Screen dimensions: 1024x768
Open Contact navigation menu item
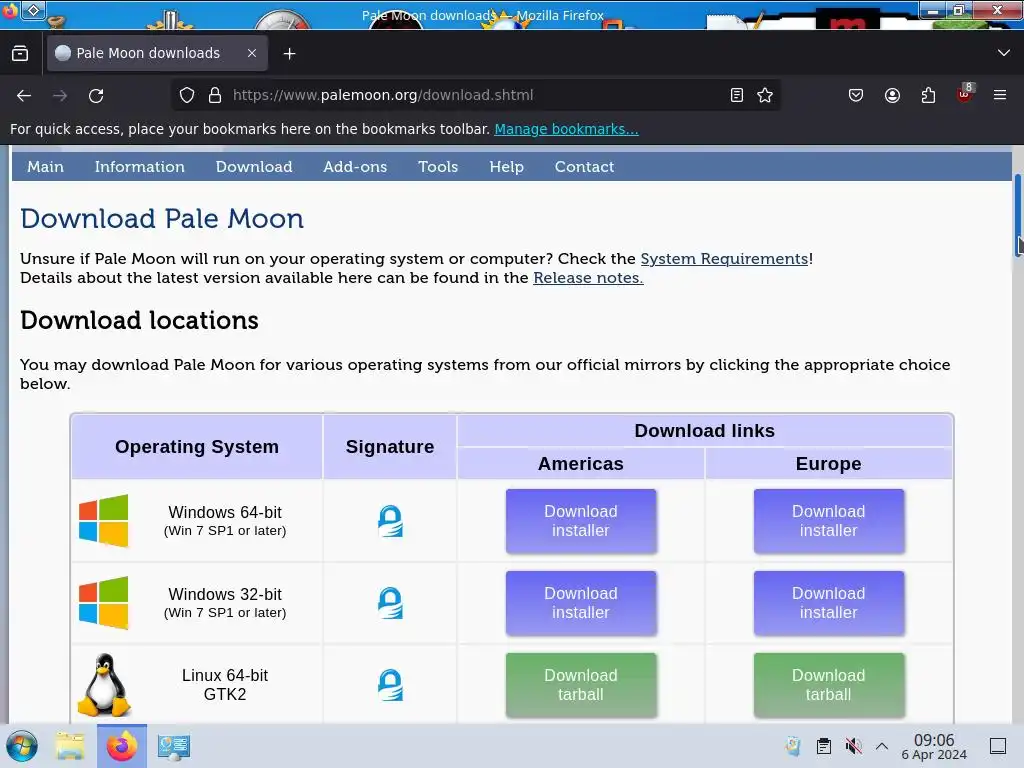pos(584,167)
